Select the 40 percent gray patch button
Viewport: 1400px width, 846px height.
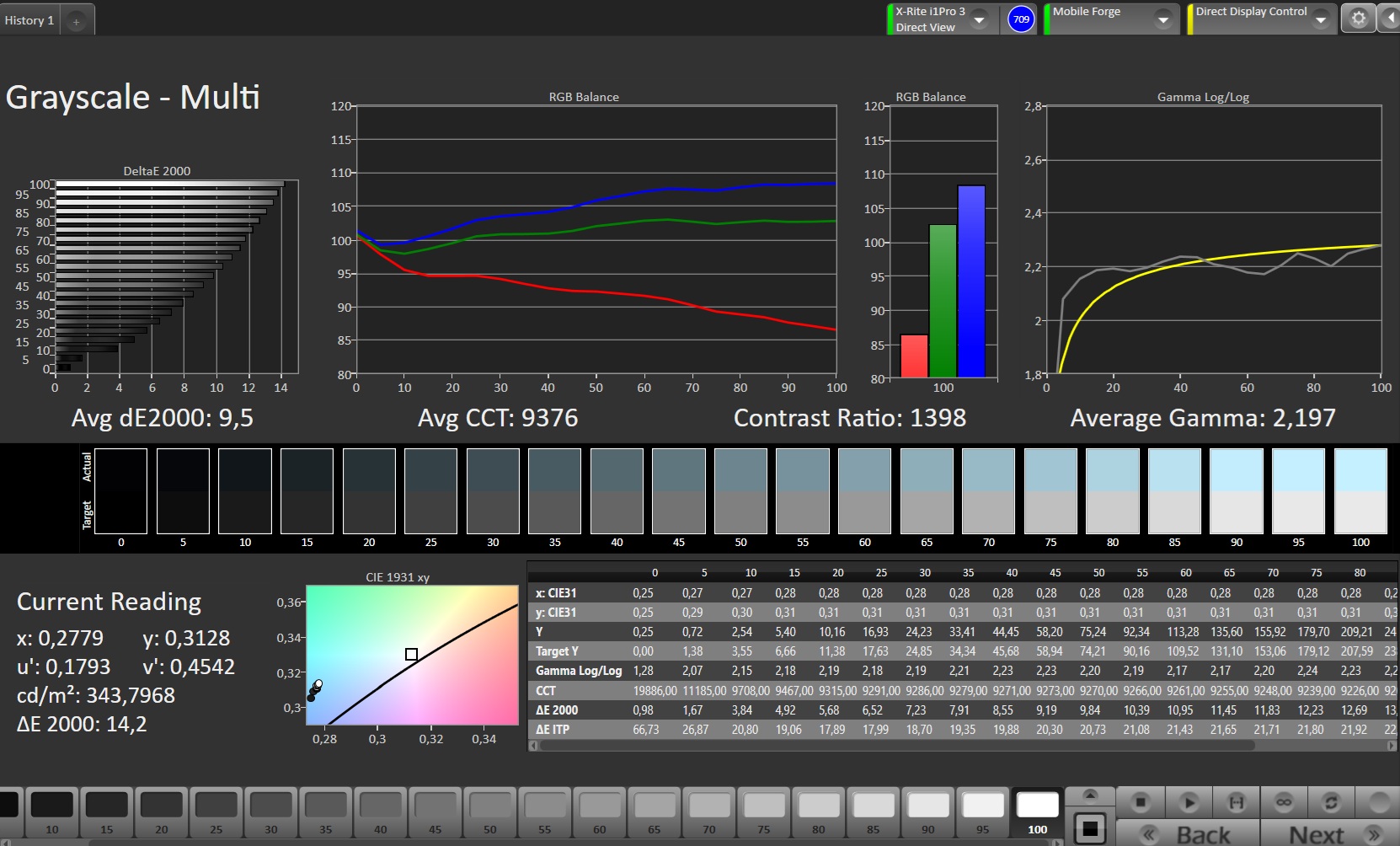coord(381,813)
